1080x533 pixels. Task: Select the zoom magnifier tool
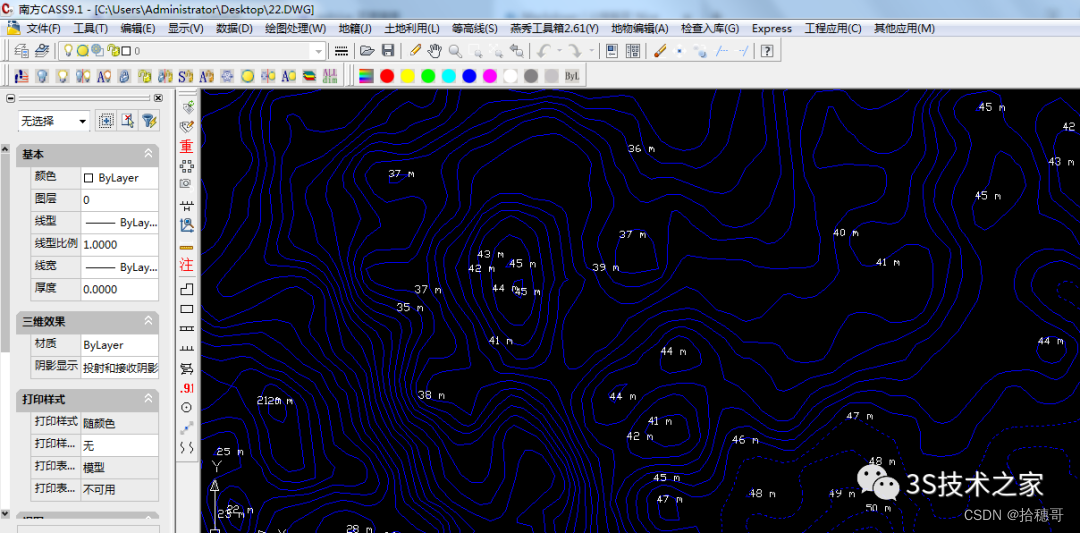point(455,50)
